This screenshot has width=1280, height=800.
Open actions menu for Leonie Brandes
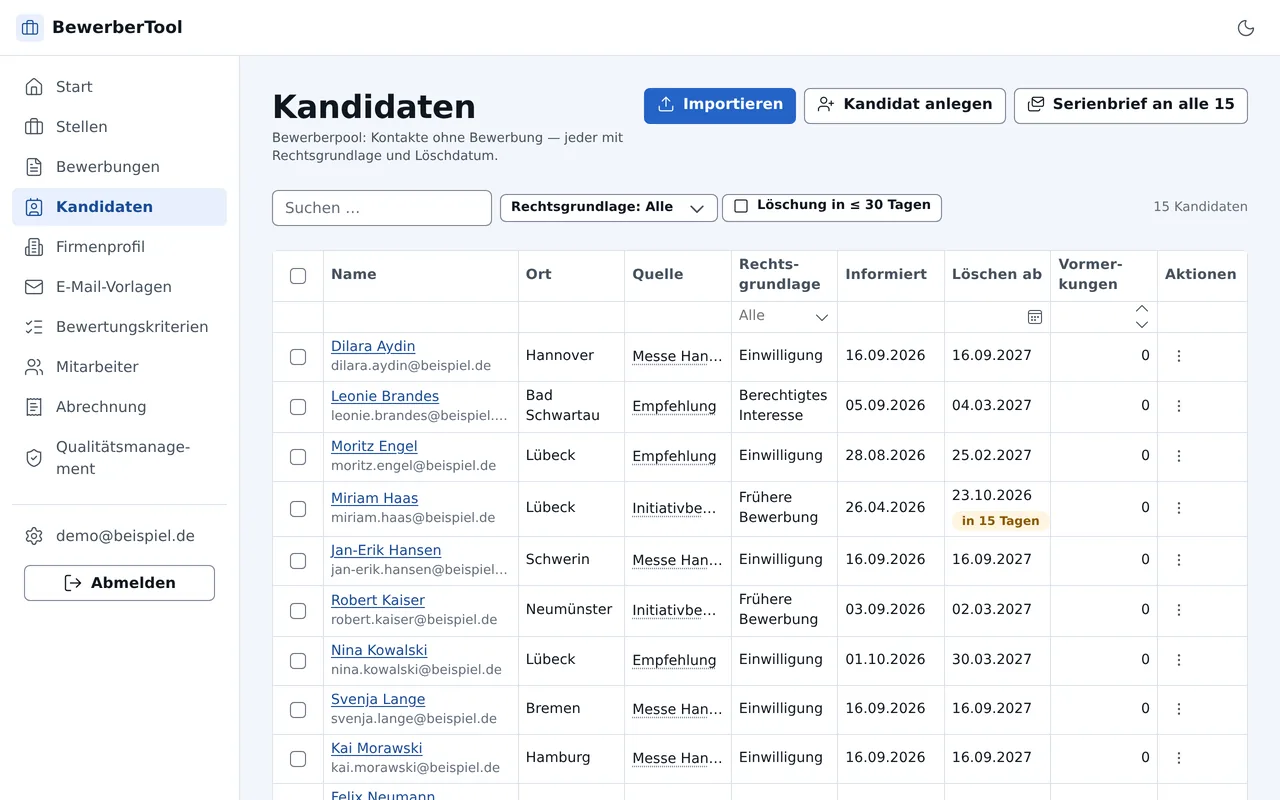1179,406
